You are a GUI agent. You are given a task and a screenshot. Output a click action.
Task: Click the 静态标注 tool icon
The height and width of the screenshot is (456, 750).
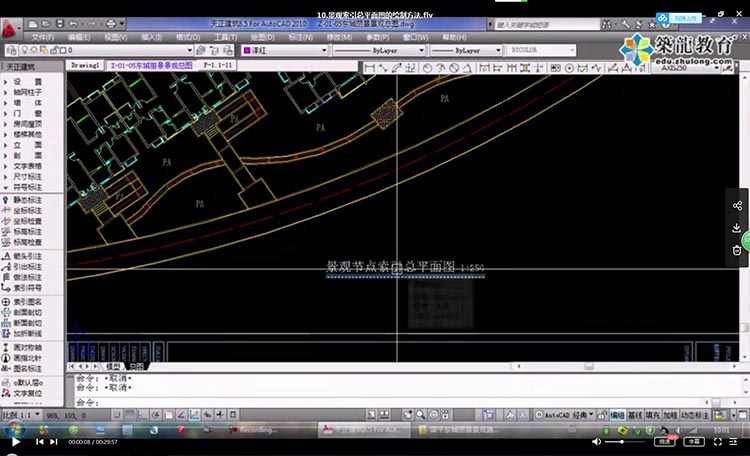6,200
